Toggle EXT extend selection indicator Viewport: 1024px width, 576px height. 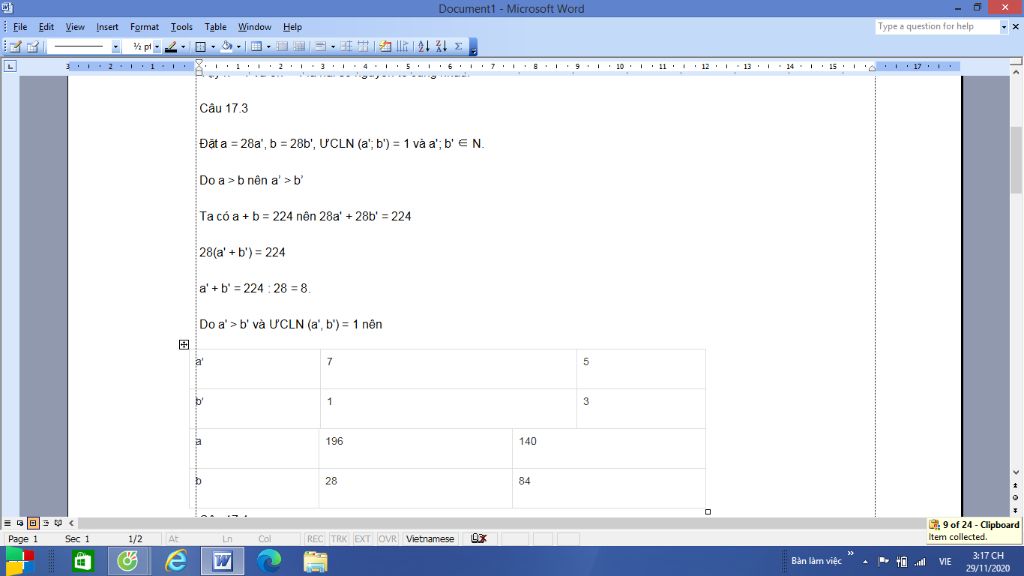click(362, 539)
